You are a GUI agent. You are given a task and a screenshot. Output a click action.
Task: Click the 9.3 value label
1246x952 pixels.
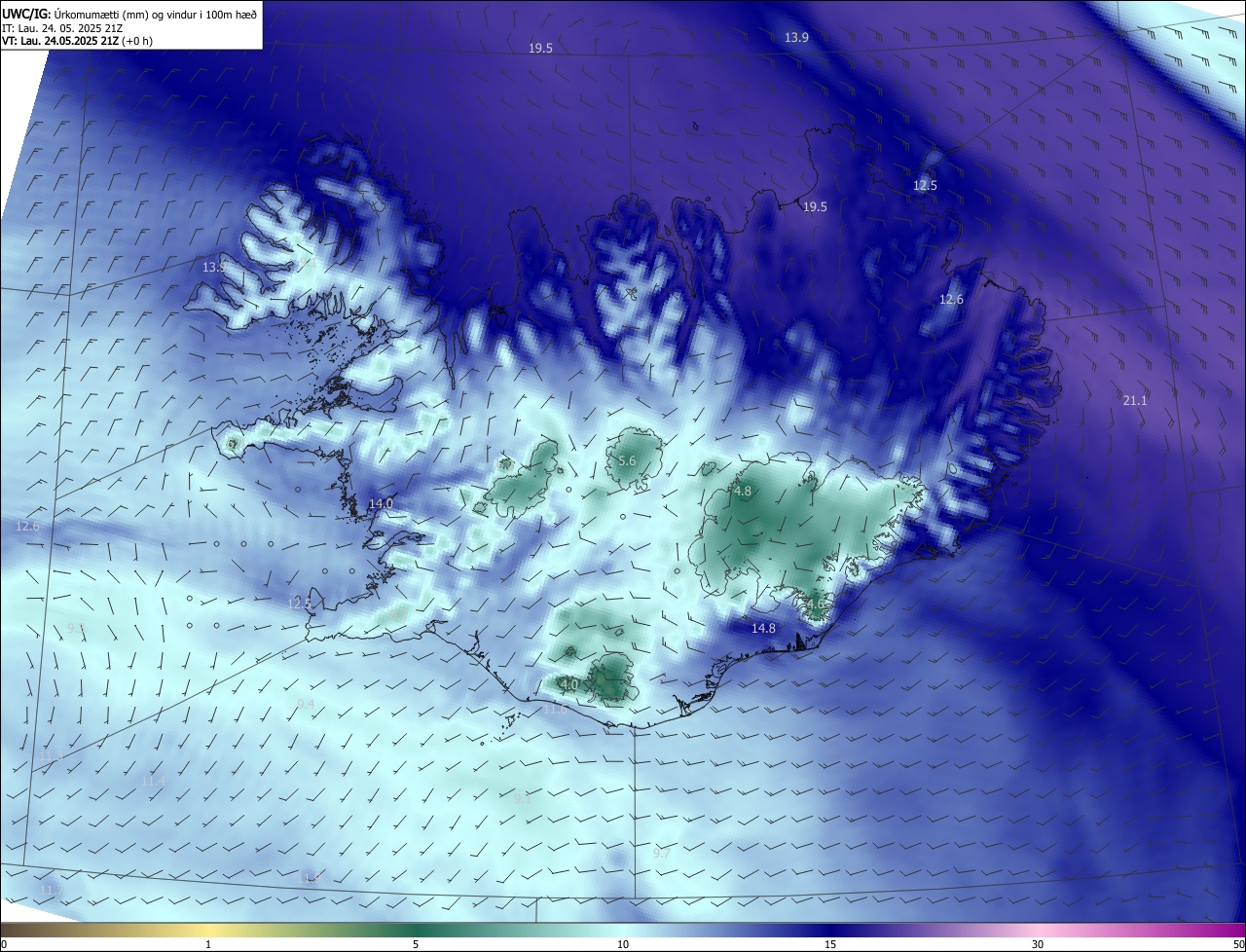click(76, 629)
